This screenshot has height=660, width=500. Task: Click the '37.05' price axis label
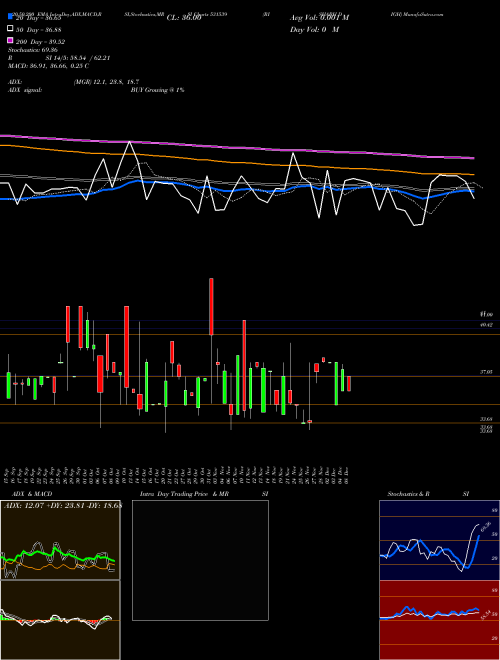[486, 372]
